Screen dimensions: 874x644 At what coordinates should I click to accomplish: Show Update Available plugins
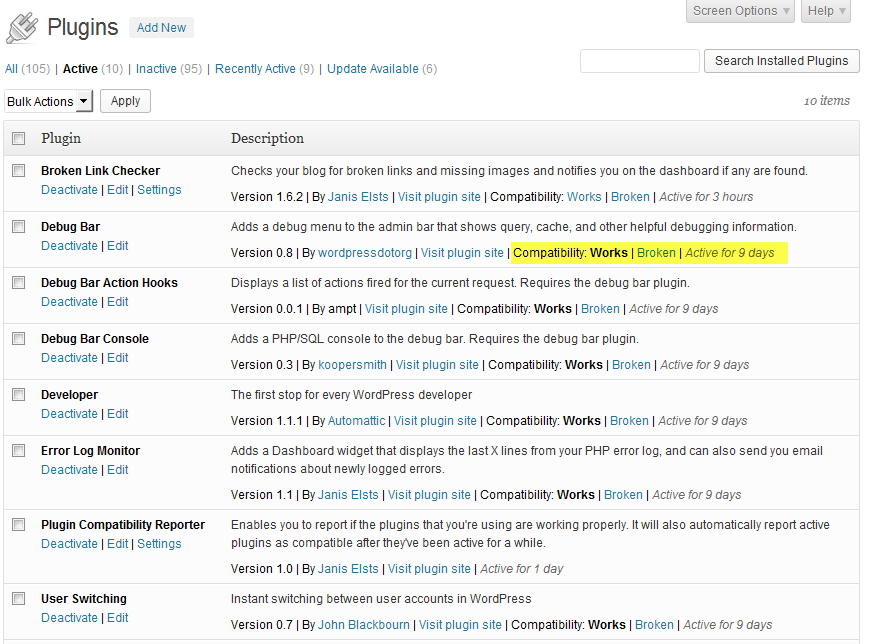pos(373,69)
